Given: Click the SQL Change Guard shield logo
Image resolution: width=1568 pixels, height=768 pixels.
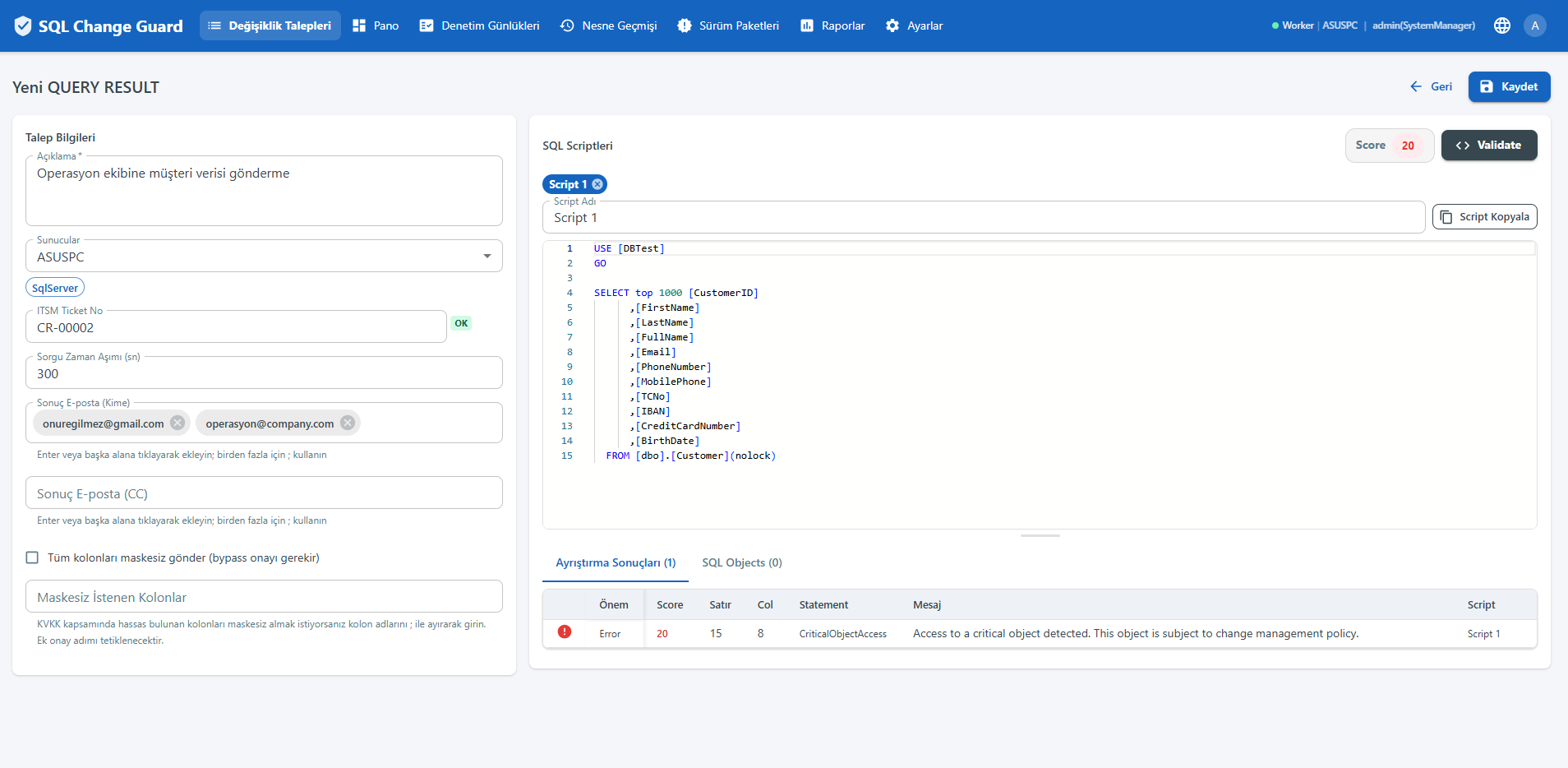Looking at the screenshot, I should coord(23,26).
